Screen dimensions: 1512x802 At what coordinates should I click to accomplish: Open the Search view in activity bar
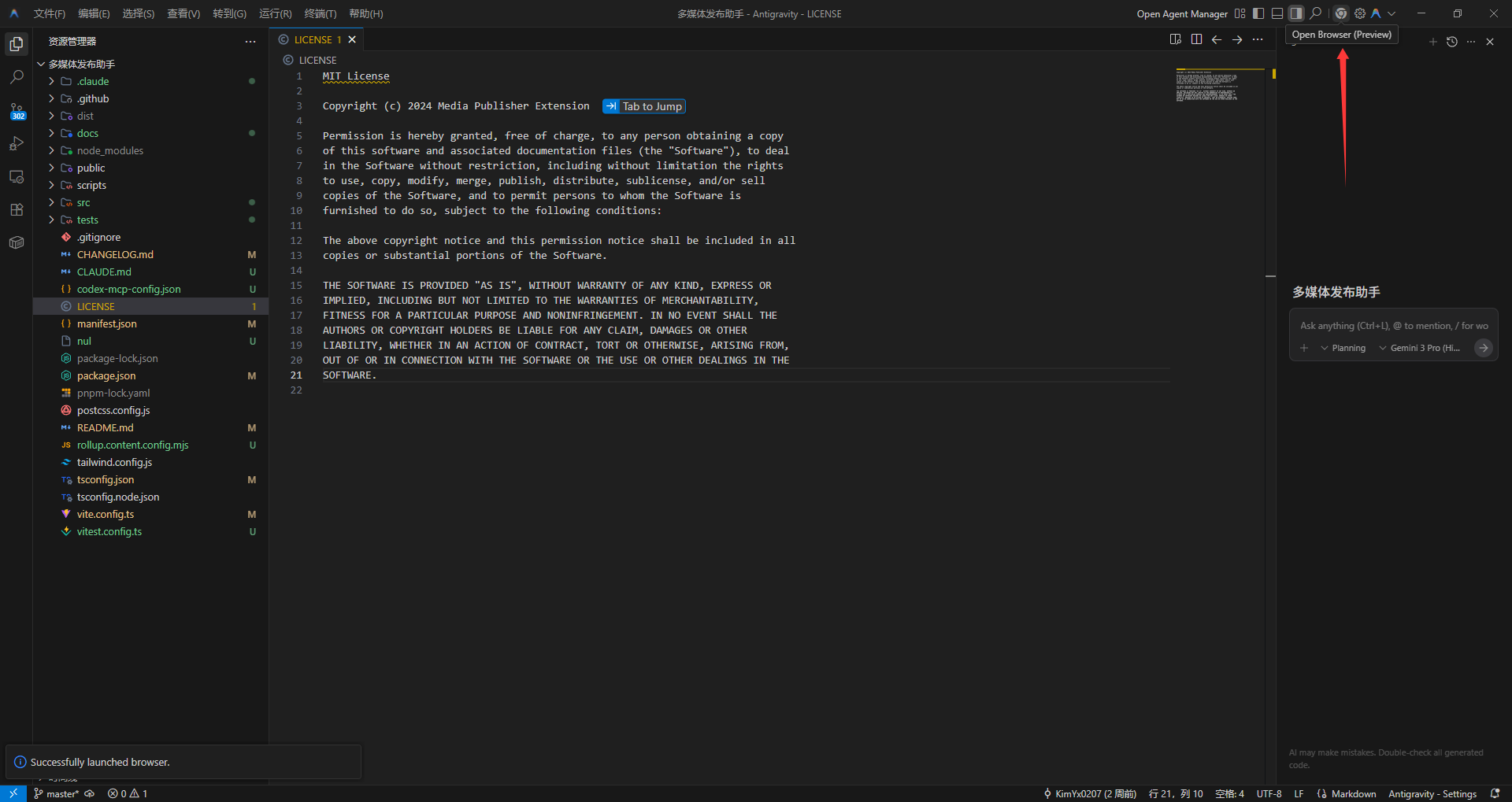pos(17,77)
